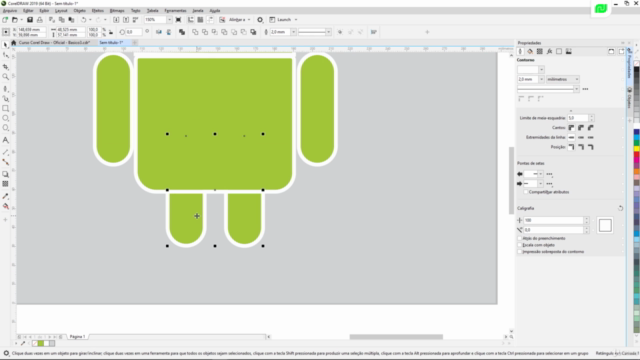Select the Rectangle tool

click(5, 109)
